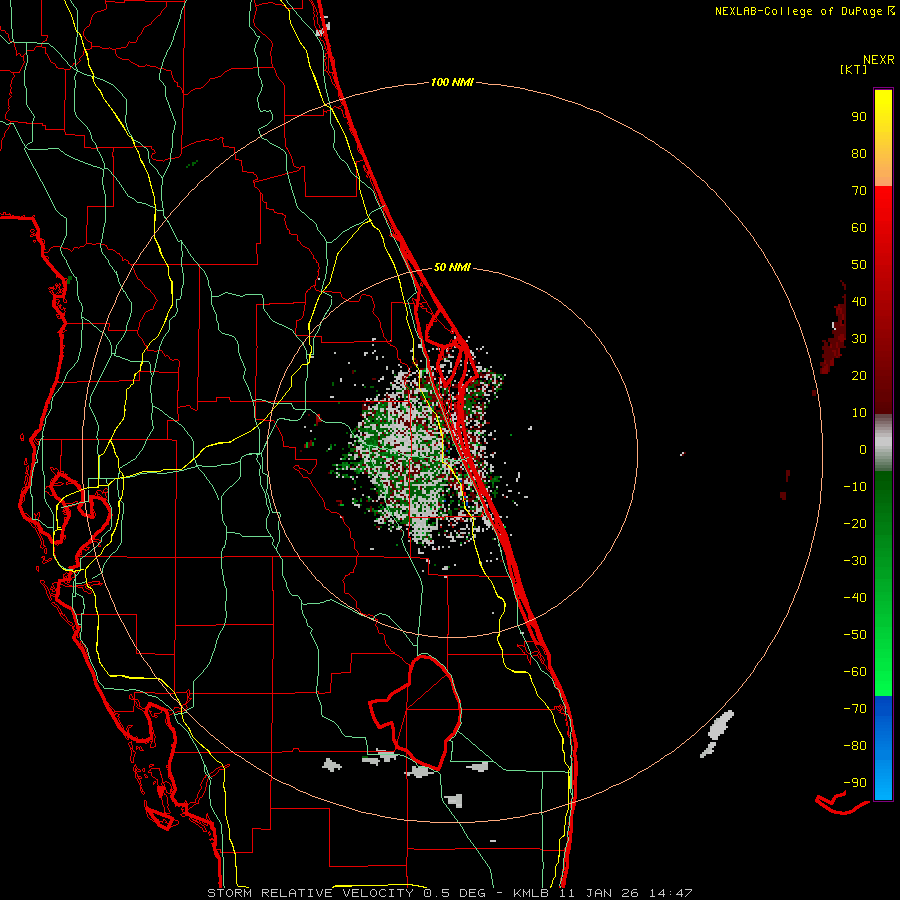Viewport: 900px width, 900px height.
Task: Click the bright green segment of the color bar
Action: coord(883,660)
